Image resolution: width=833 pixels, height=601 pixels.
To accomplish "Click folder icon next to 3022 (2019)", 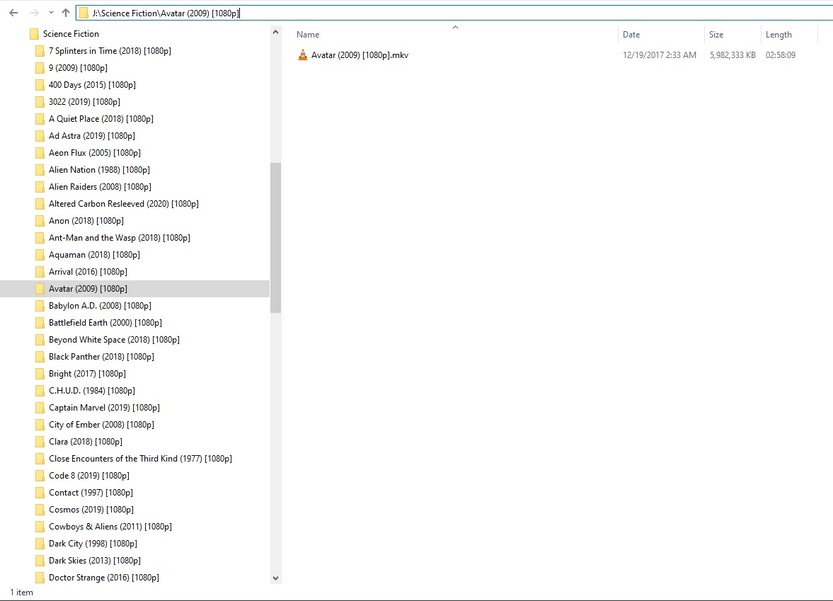I will click(x=40, y=102).
